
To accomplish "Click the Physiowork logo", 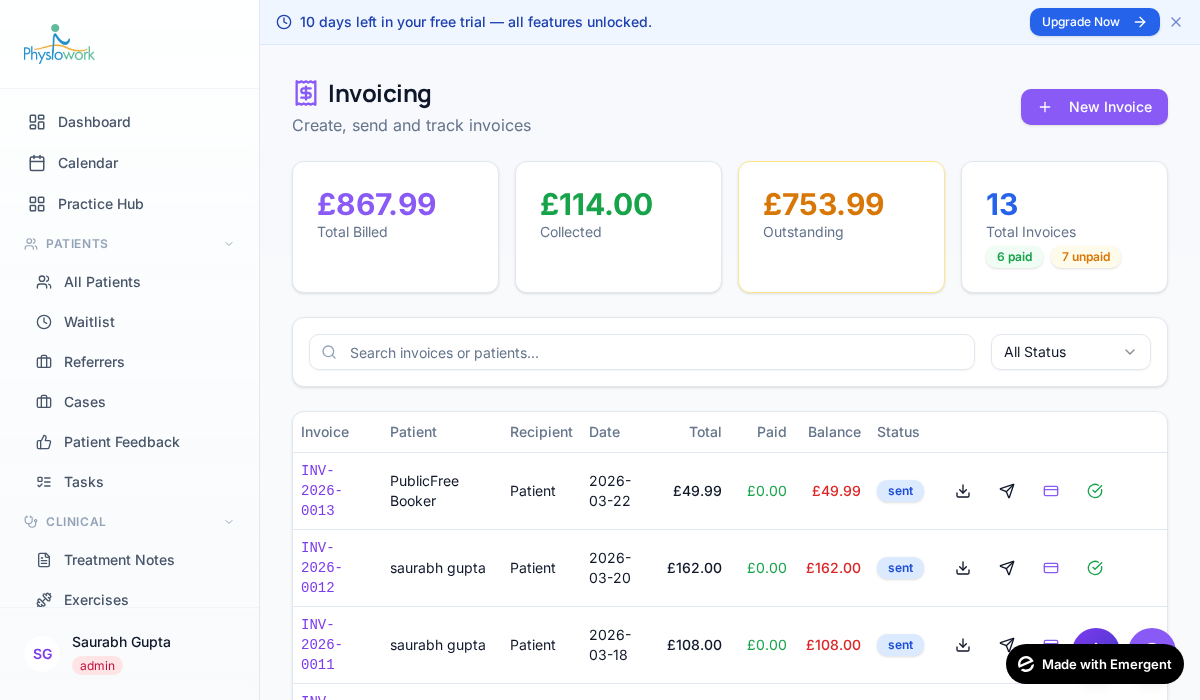I will click(x=59, y=44).
